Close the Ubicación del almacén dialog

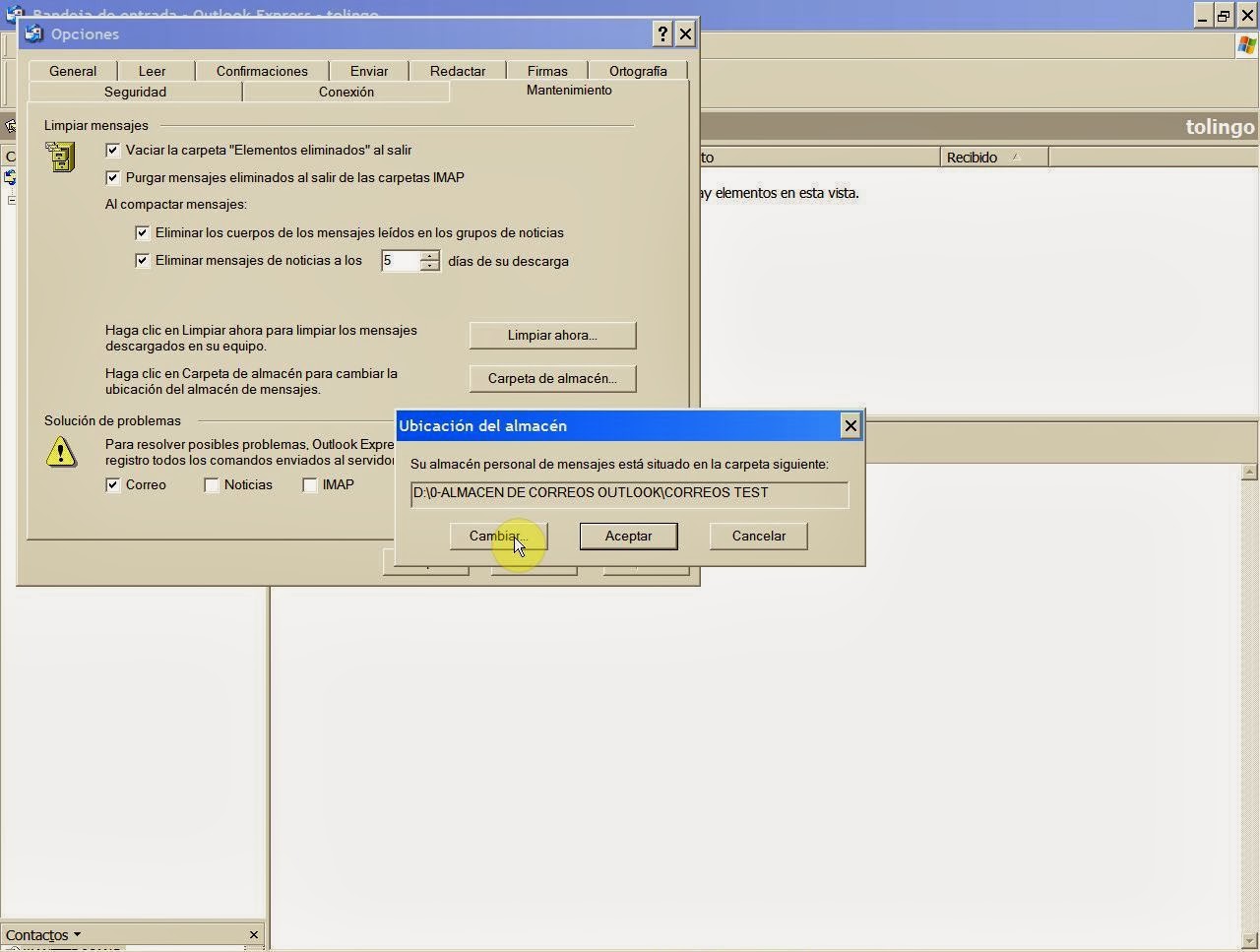[850, 425]
